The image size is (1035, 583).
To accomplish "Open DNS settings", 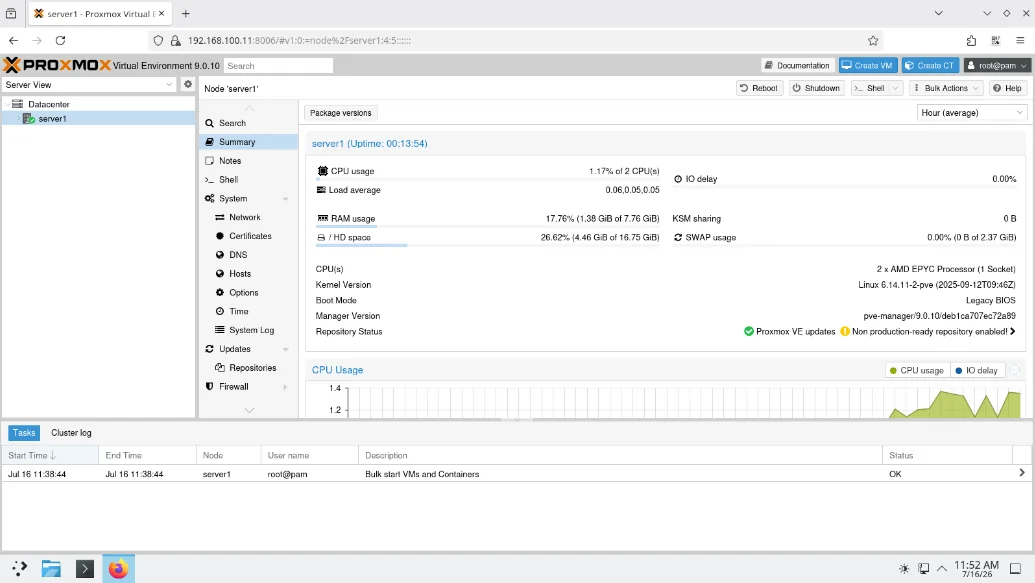I will click(x=248, y=255).
